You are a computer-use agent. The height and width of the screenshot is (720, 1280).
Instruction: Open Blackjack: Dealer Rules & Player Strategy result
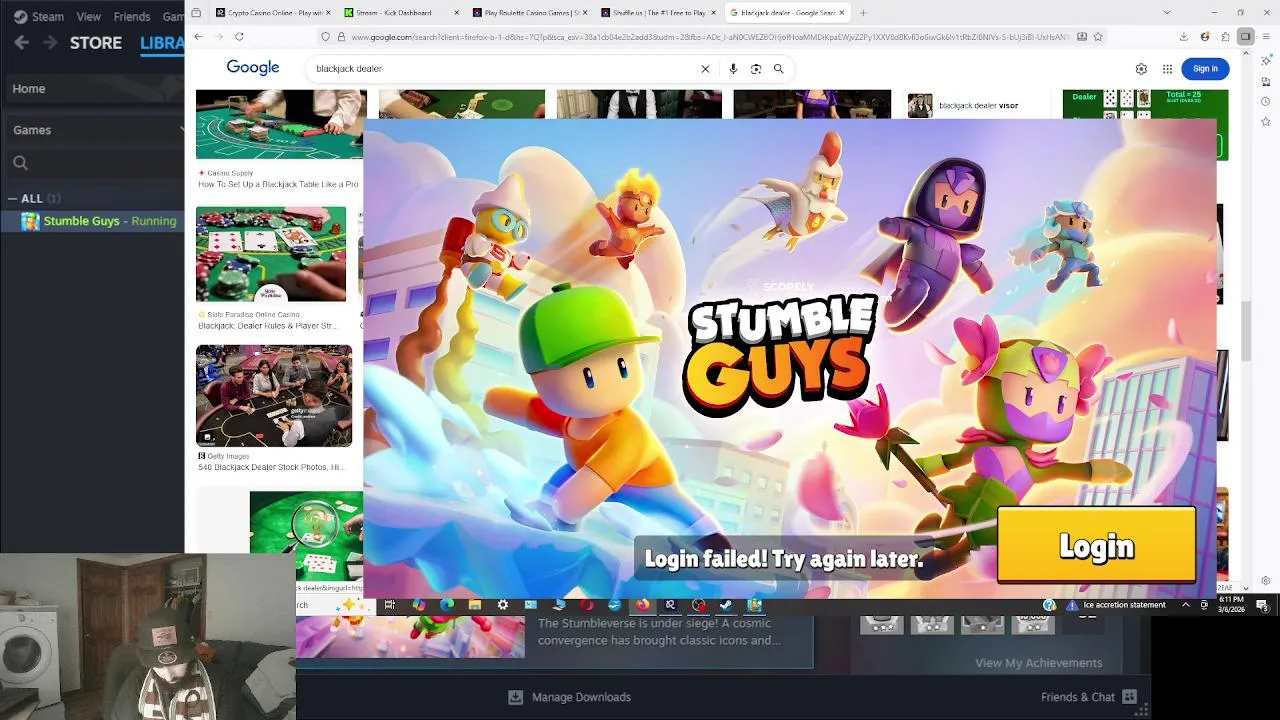coord(268,326)
